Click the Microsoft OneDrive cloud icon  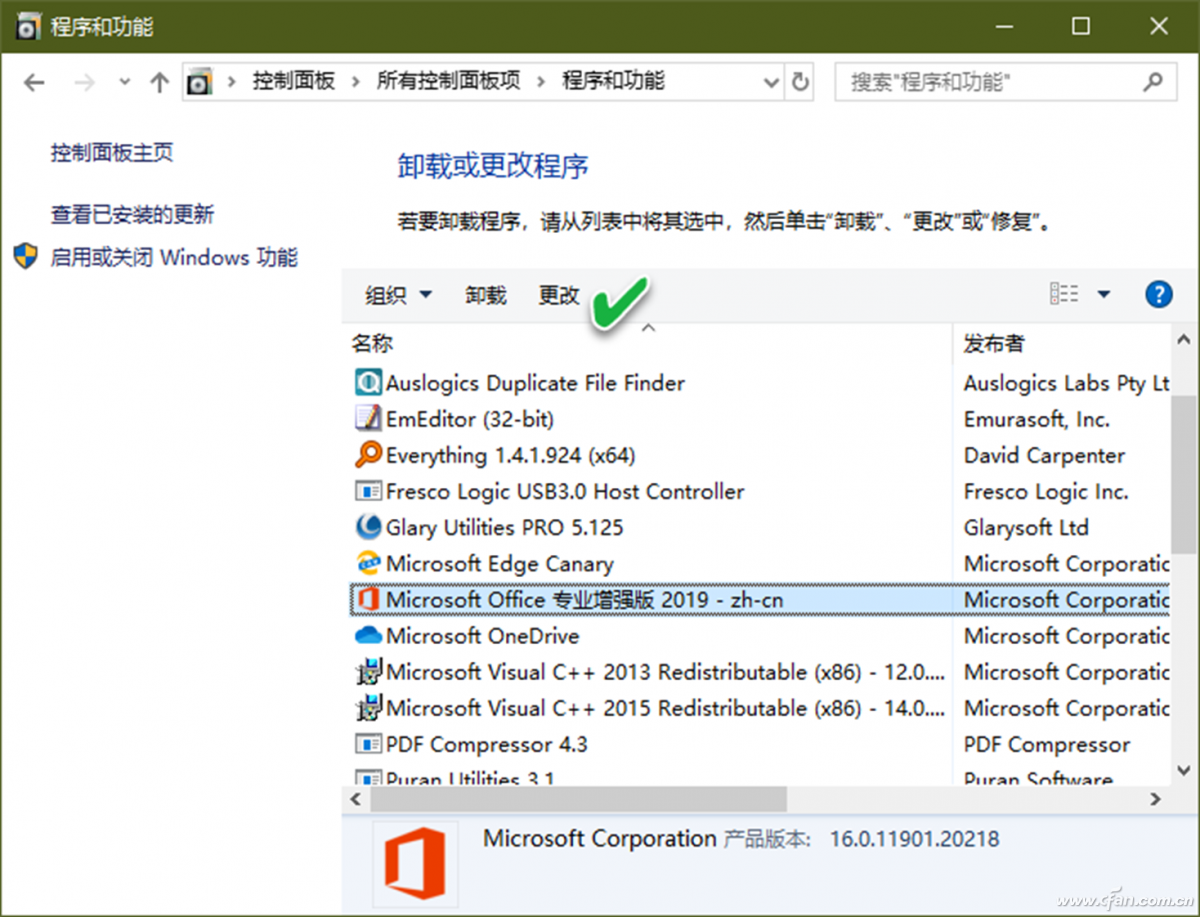(367, 635)
